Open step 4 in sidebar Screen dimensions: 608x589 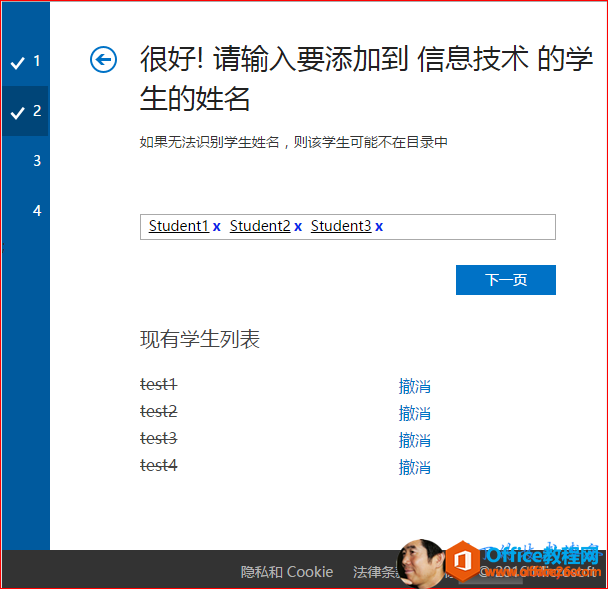36,211
